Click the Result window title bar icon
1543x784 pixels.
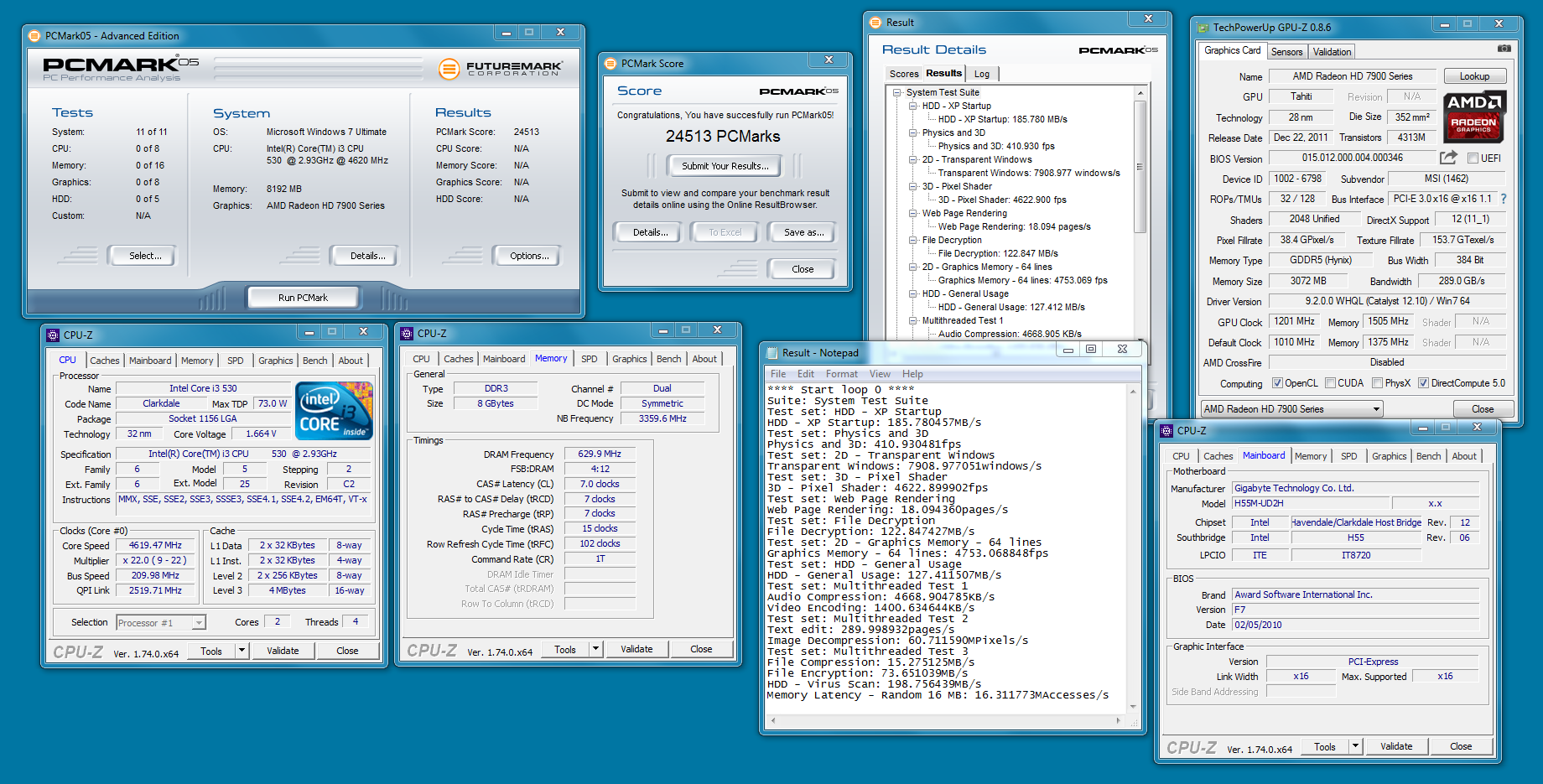click(x=875, y=22)
